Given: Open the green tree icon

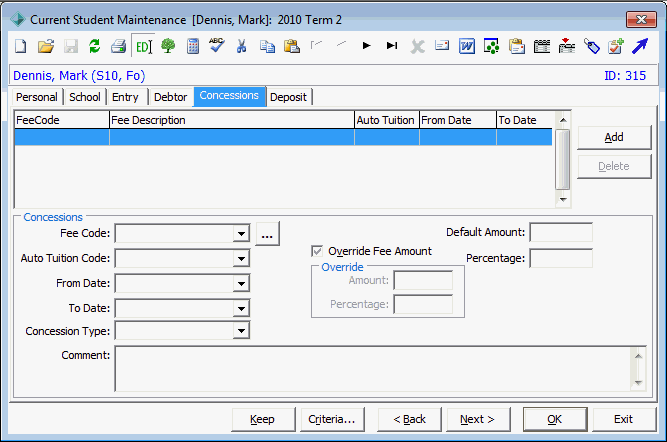Looking at the screenshot, I should 168,46.
